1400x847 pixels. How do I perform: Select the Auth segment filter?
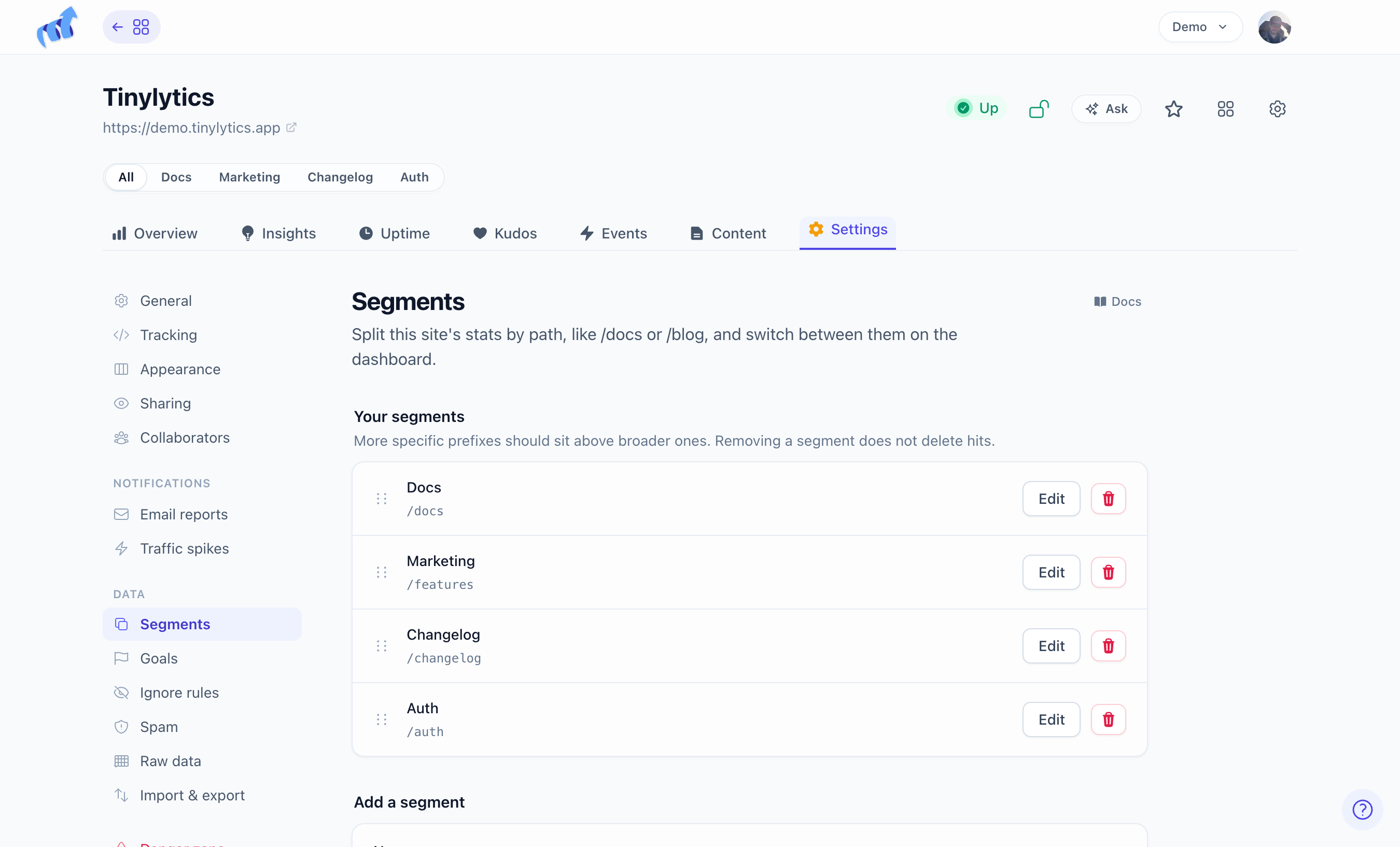(x=414, y=177)
